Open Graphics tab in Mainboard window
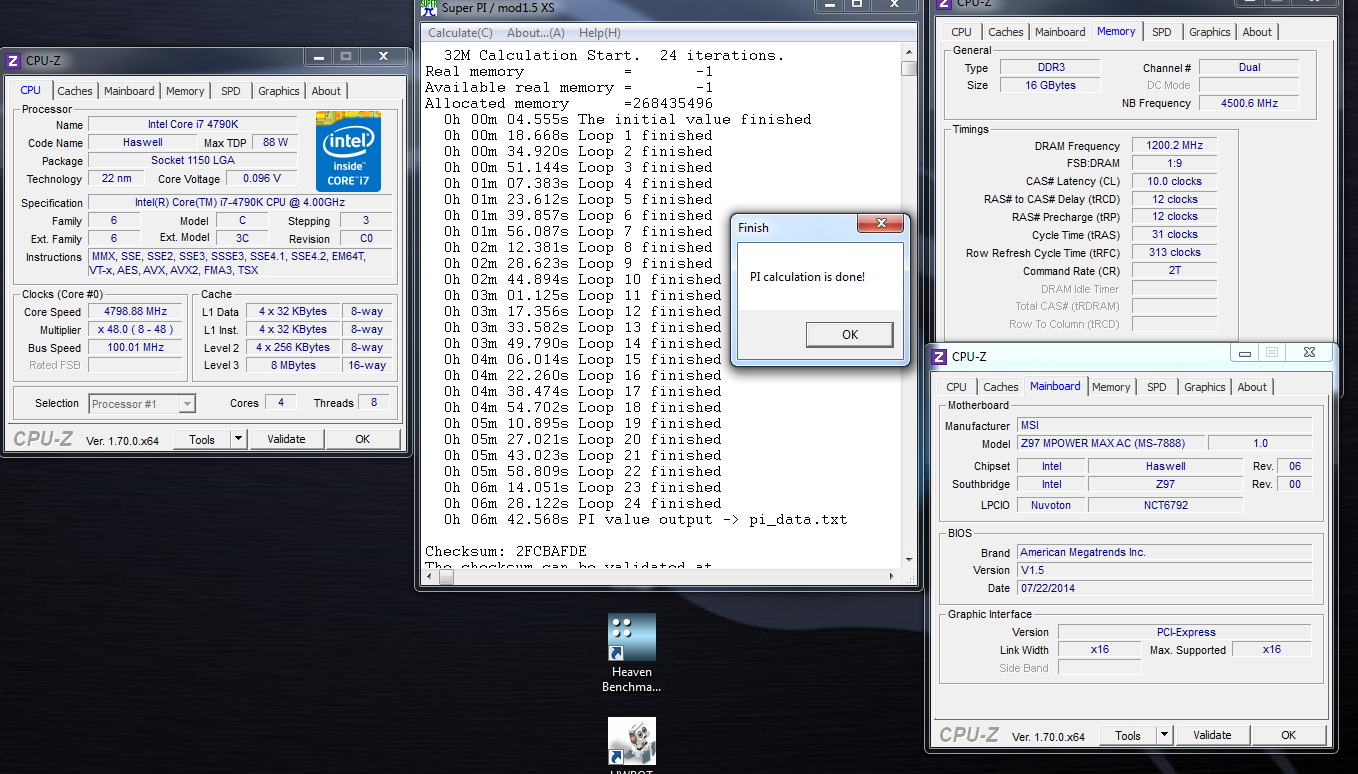Screen dimensions: 1358x774 click(x=1205, y=387)
